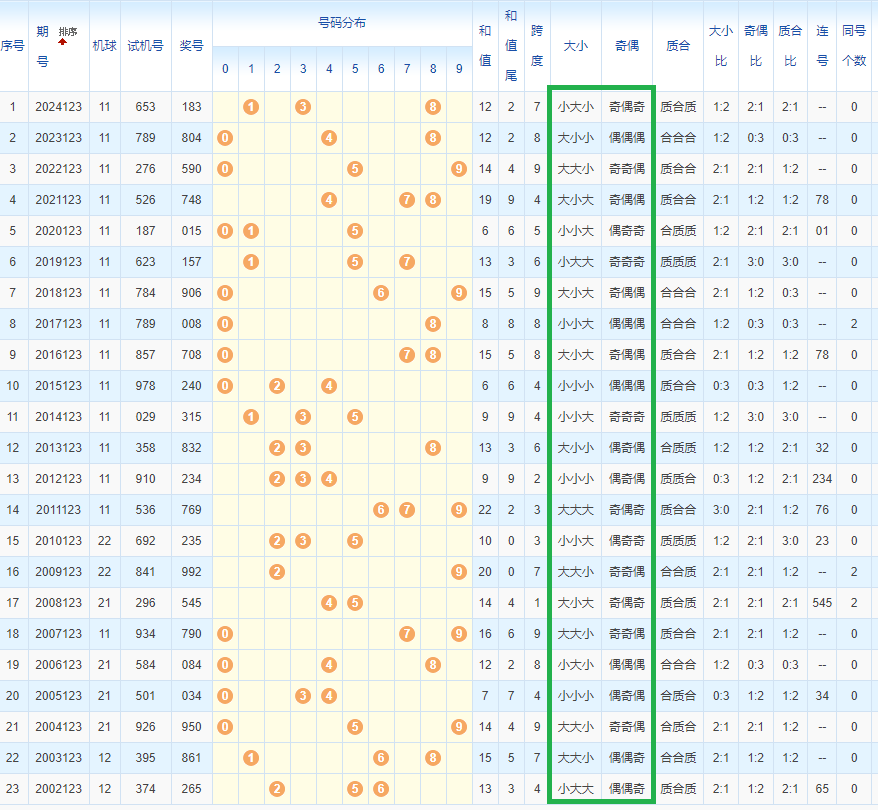Click the 号码分布 header
The image size is (878, 810).
pos(341,22)
